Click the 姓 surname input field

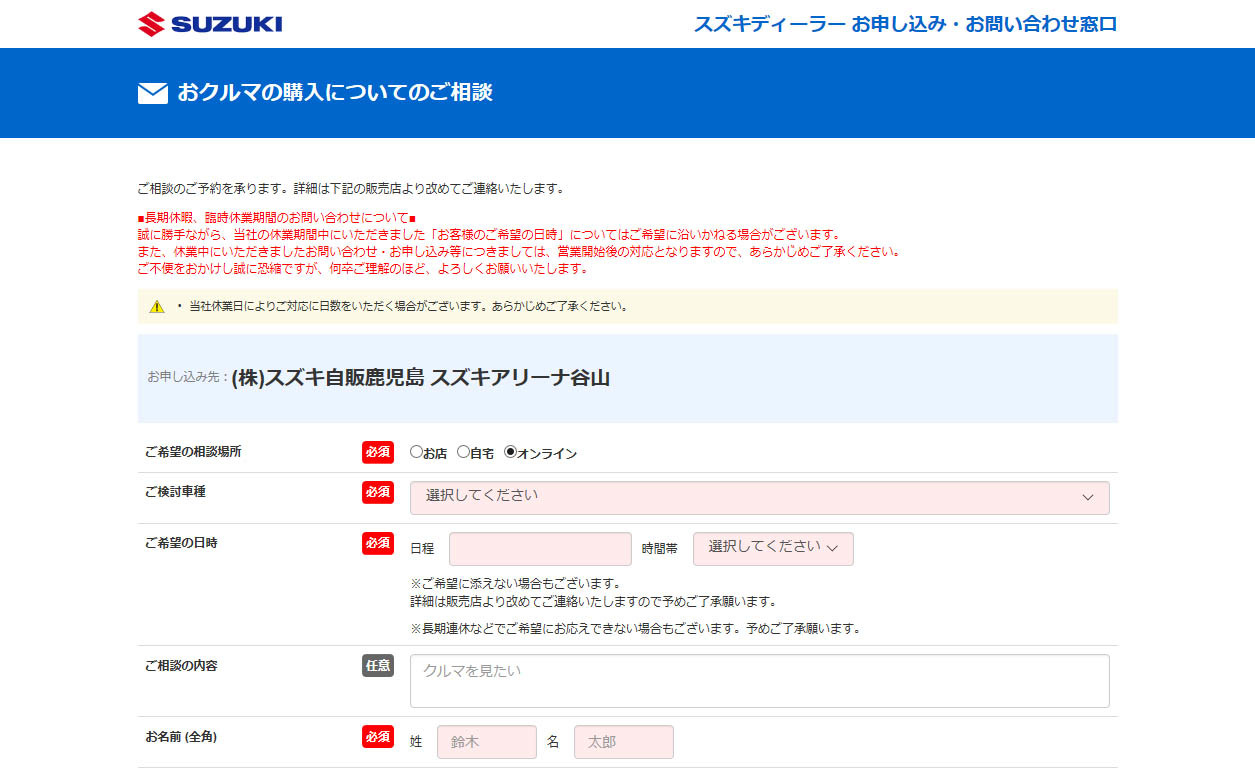(486, 741)
